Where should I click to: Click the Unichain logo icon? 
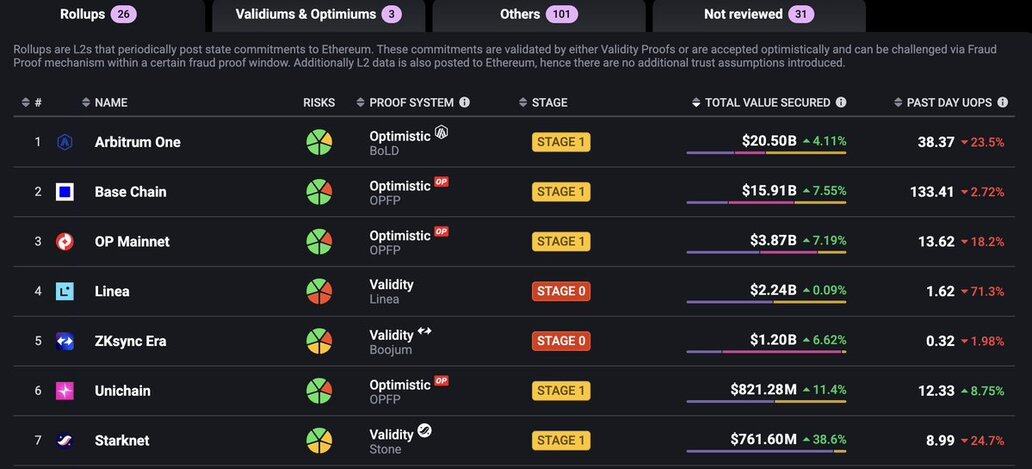[65, 391]
